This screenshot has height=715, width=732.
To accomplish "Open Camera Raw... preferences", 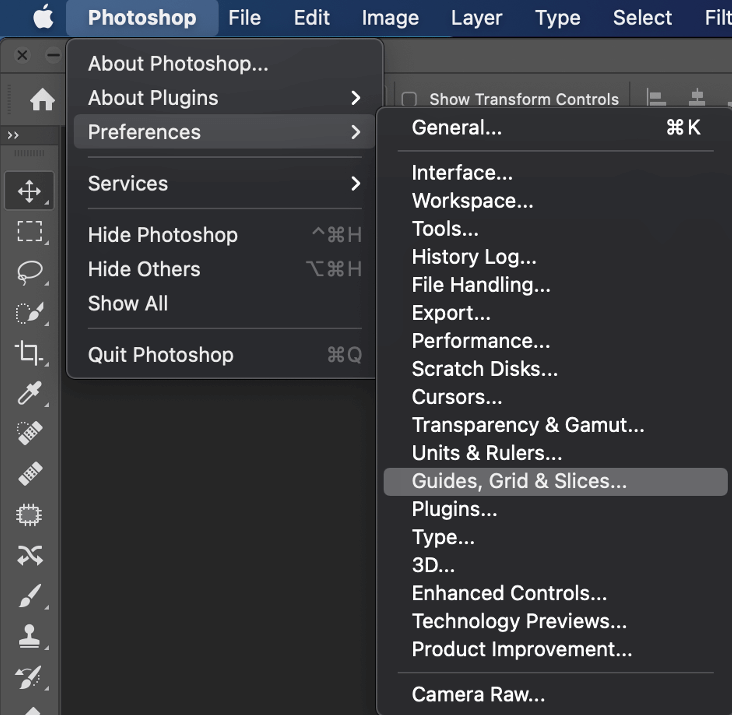I will 556,694.
